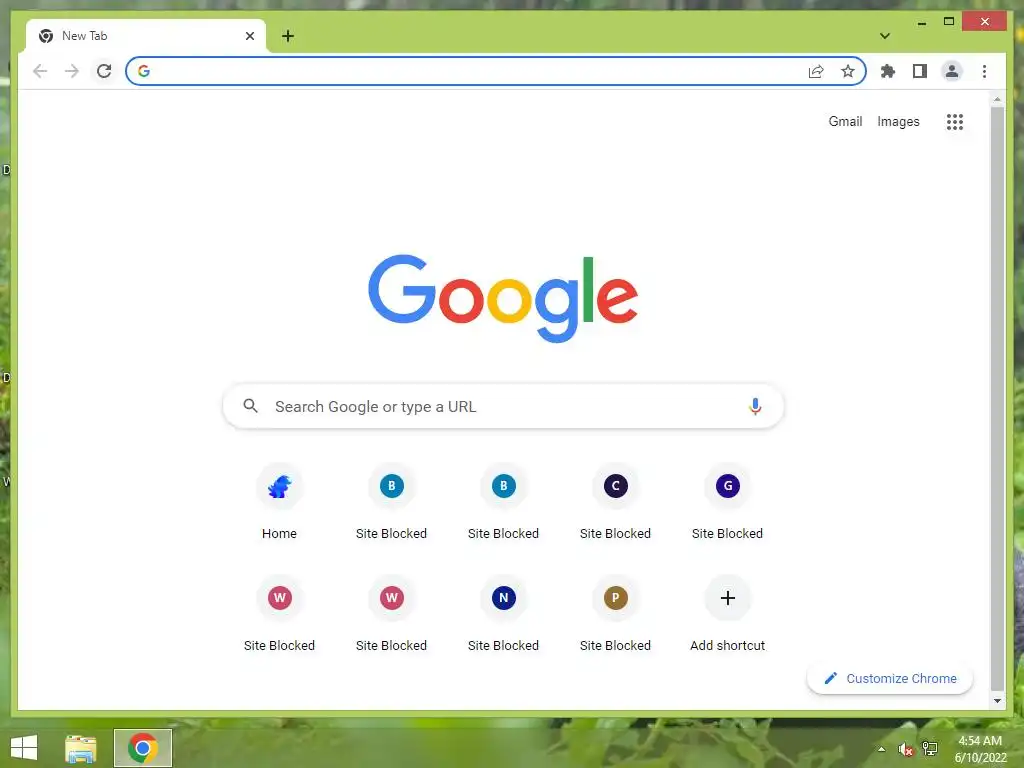Click the Chrome taskbar icon
This screenshot has width=1024, height=768.
click(142, 748)
